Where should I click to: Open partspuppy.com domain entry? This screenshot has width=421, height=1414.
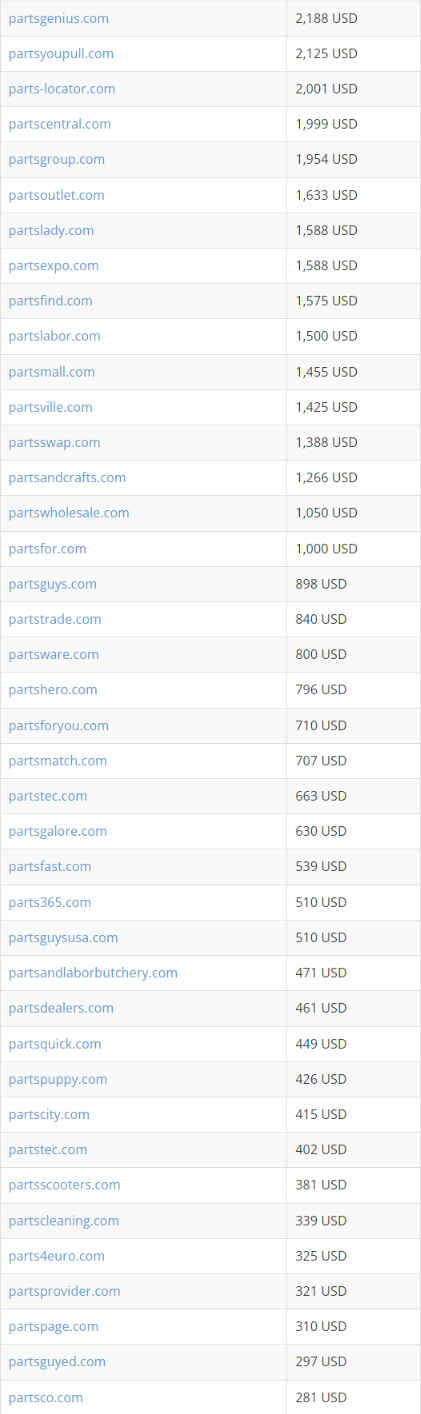click(x=58, y=1079)
